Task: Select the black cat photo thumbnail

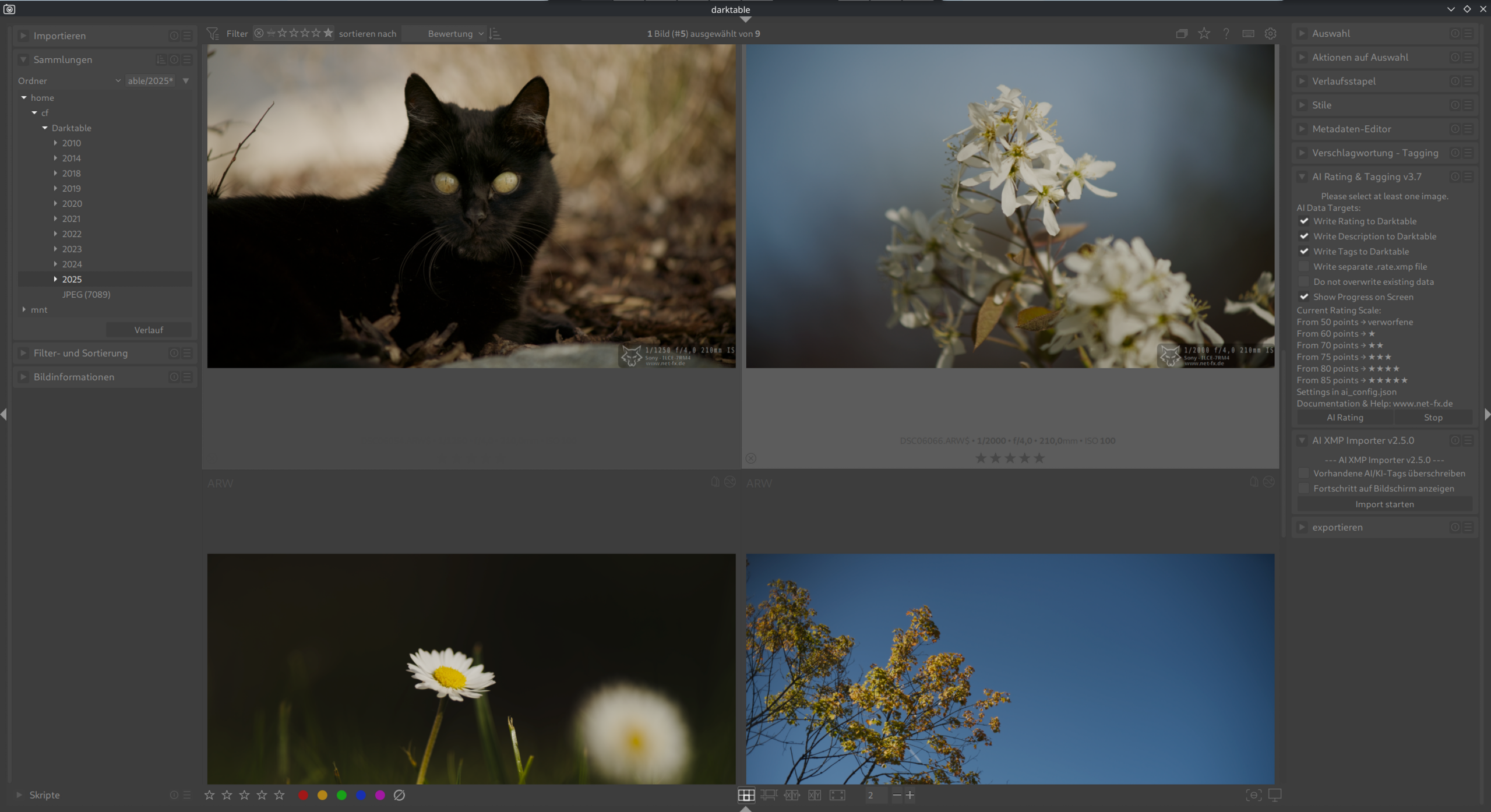Action: pyautogui.click(x=471, y=206)
